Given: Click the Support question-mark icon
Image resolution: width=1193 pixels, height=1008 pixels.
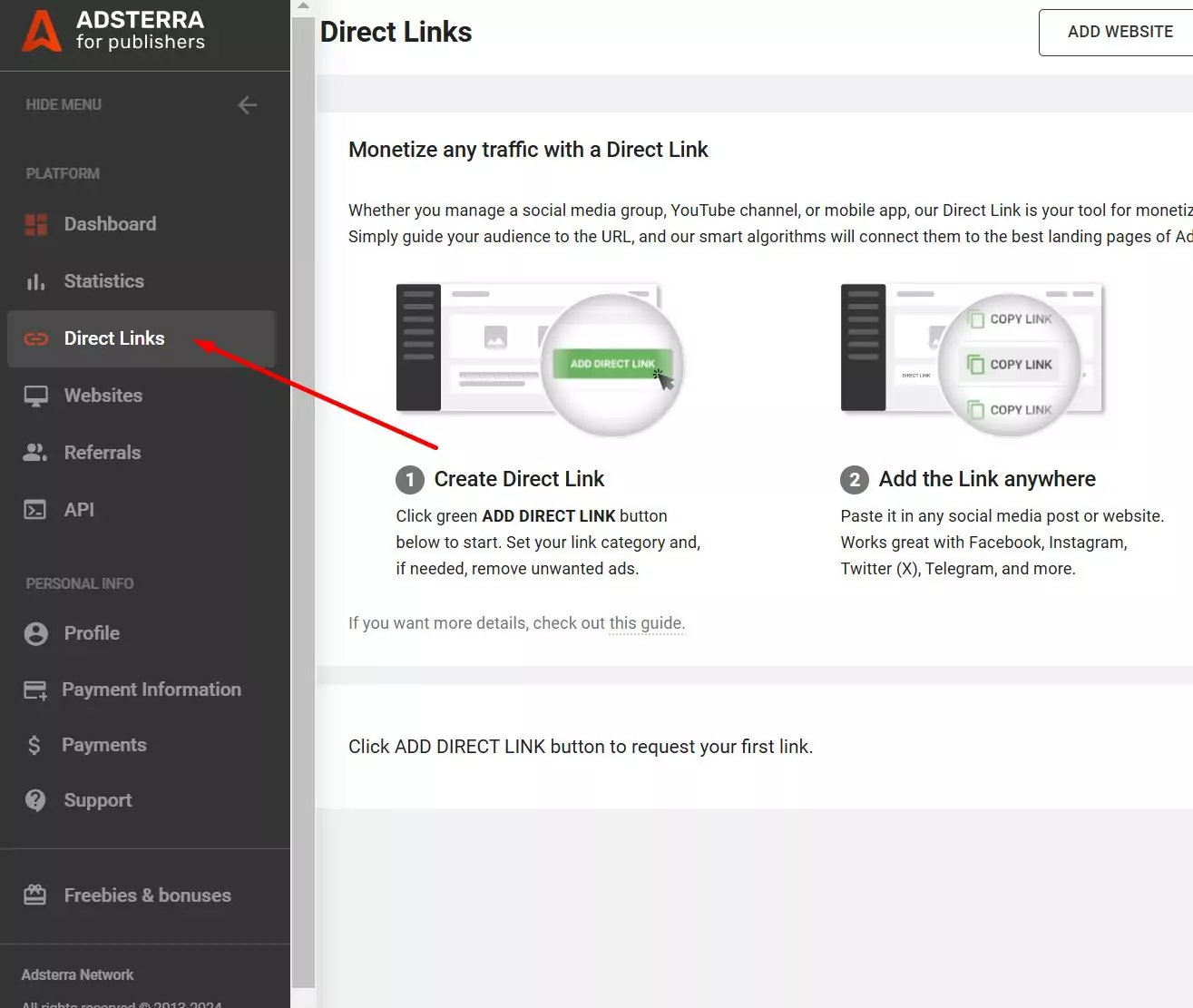Looking at the screenshot, I should coord(35,800).
